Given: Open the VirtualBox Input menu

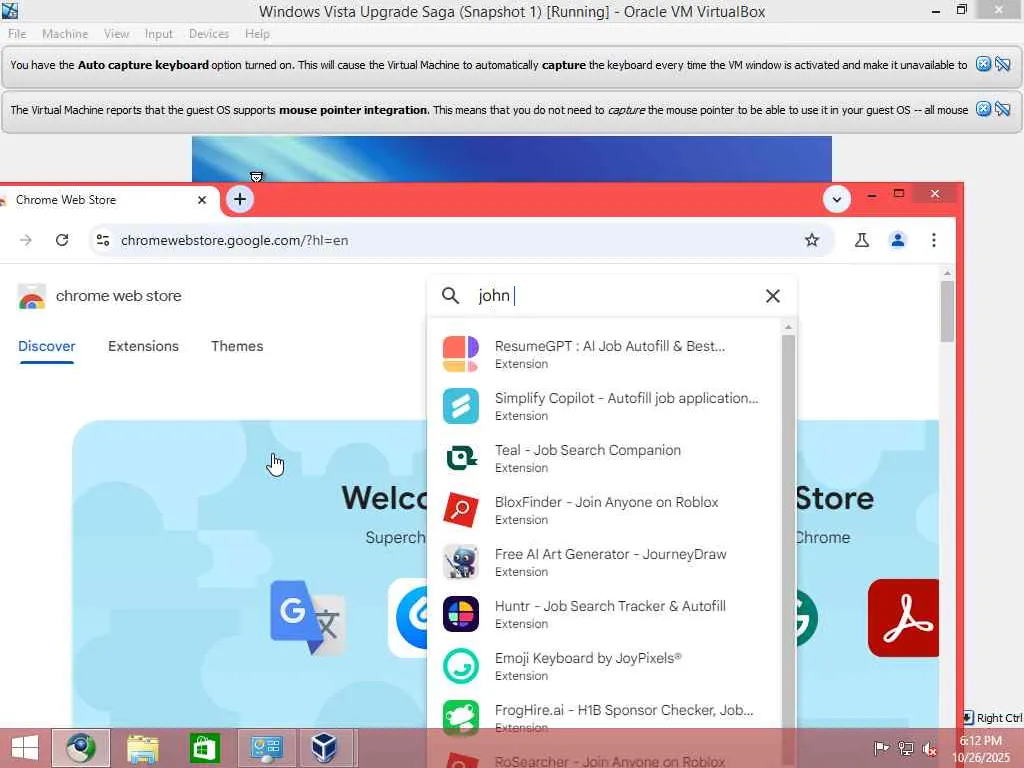Looking at the screenshot, I should click(159, 34).
